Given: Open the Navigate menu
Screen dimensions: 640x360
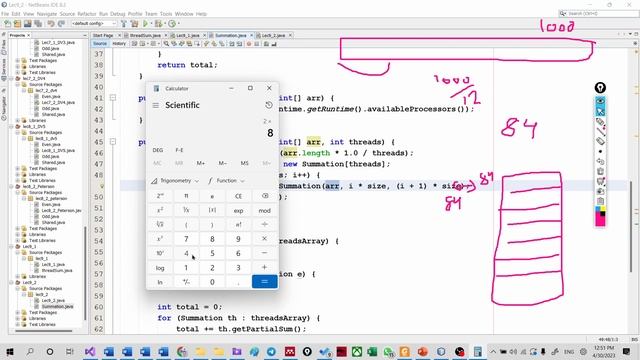Looking at the screenshot, I should click(47, 14).
